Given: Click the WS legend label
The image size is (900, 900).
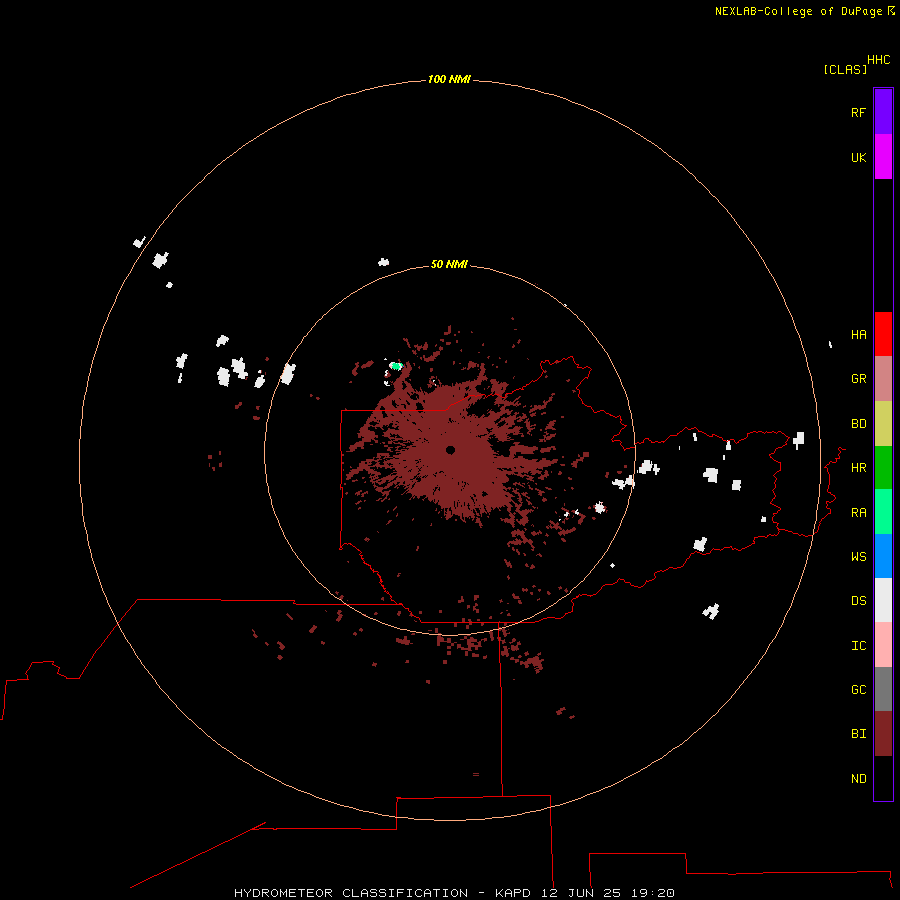Looking at the screenshot, I should pos(858,556).
